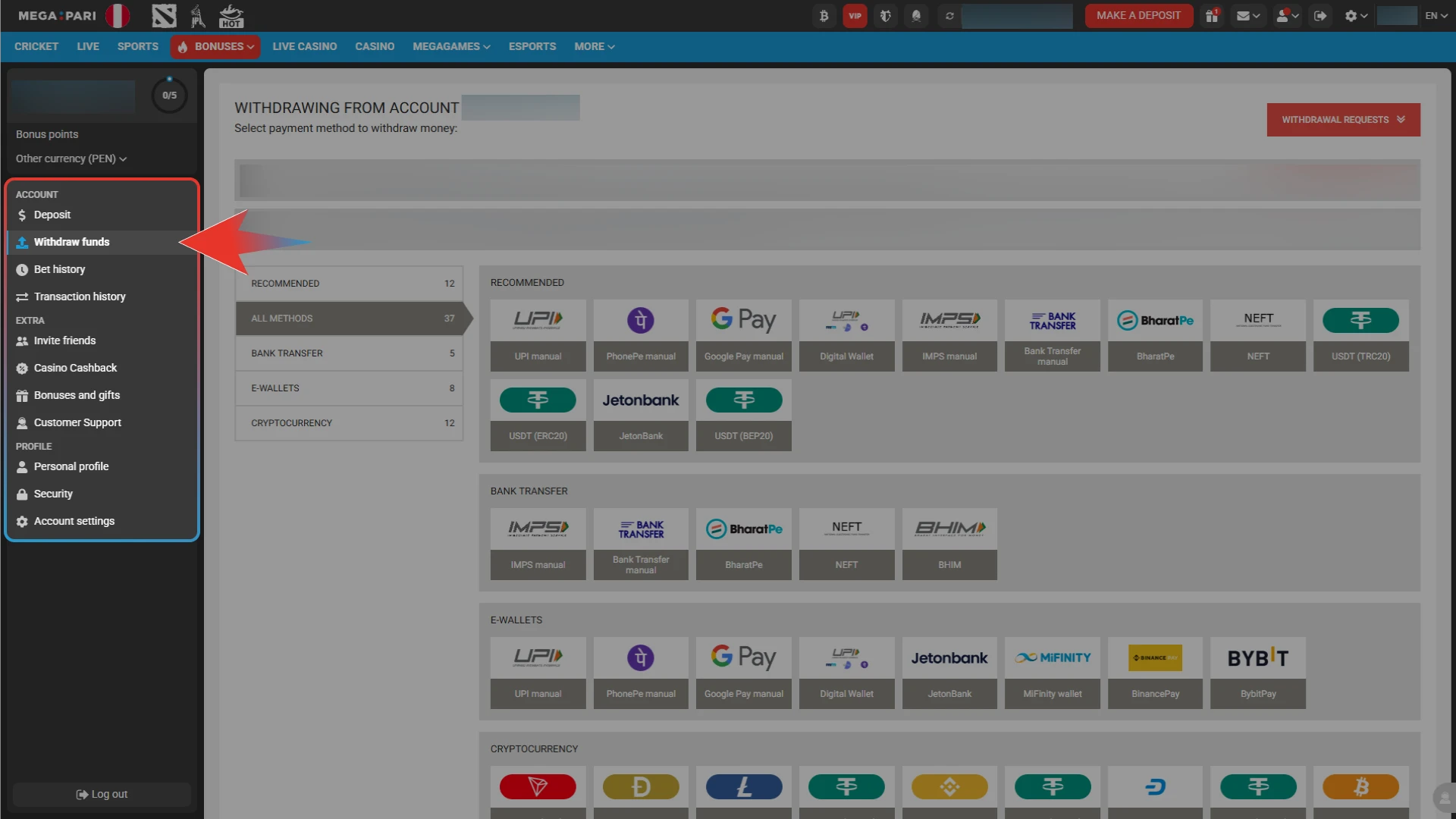Select USDT (ERC20) withdrawal method
The height and width of the screenshot is (819, 1456).
538,415
